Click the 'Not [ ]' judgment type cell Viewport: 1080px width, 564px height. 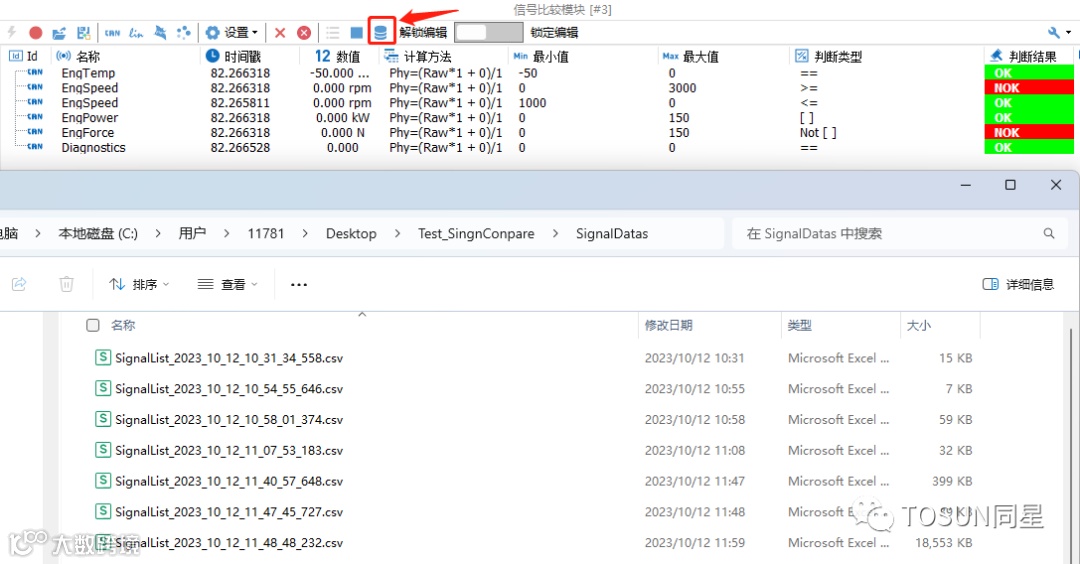818,132
